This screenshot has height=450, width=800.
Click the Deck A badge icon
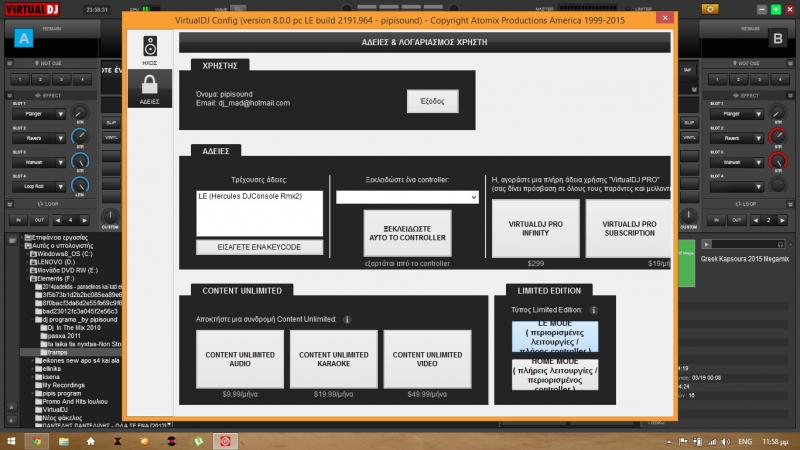pyautogui.click(x=24, y=38)
